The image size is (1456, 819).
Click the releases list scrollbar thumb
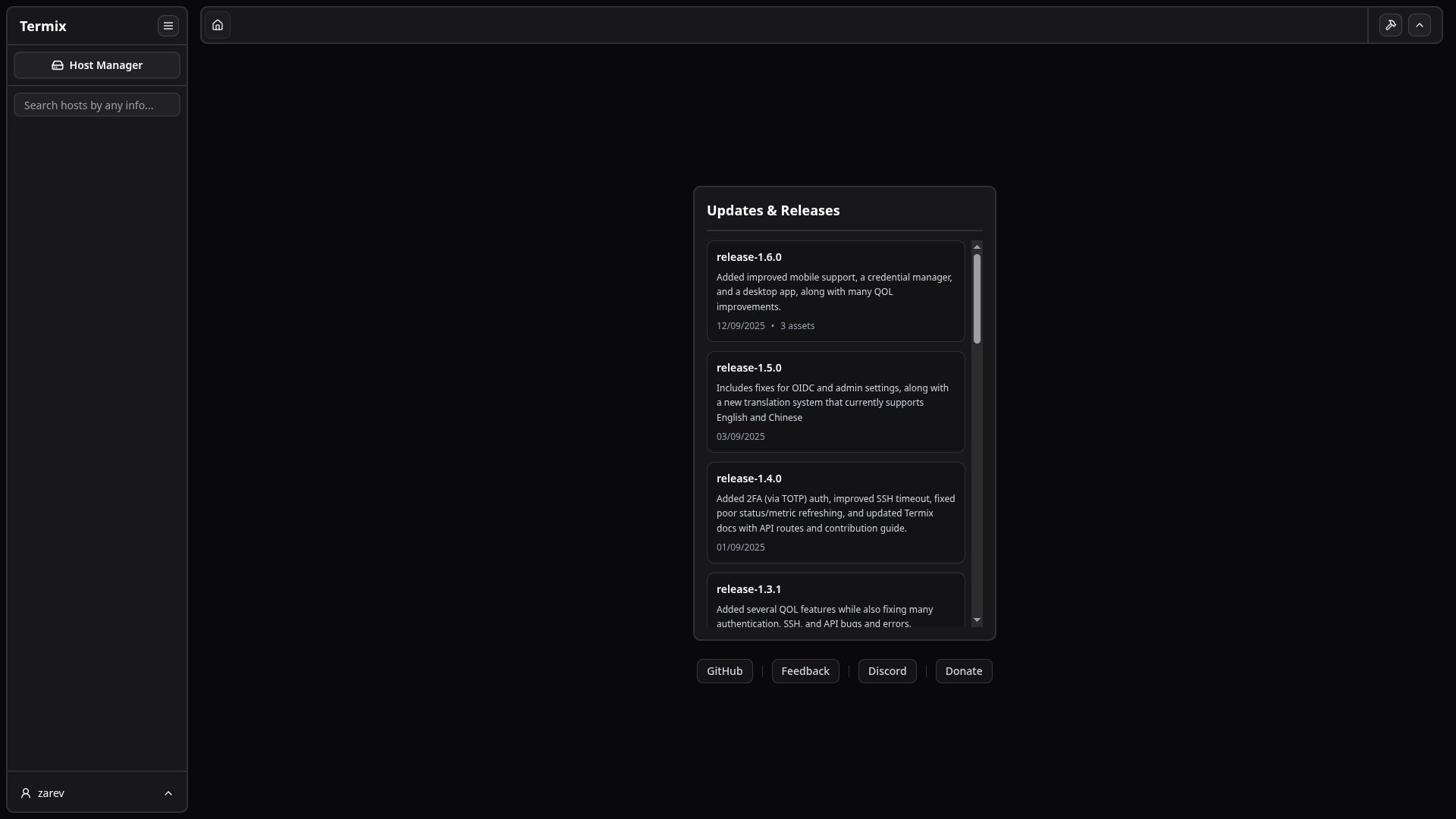(977, 299)
